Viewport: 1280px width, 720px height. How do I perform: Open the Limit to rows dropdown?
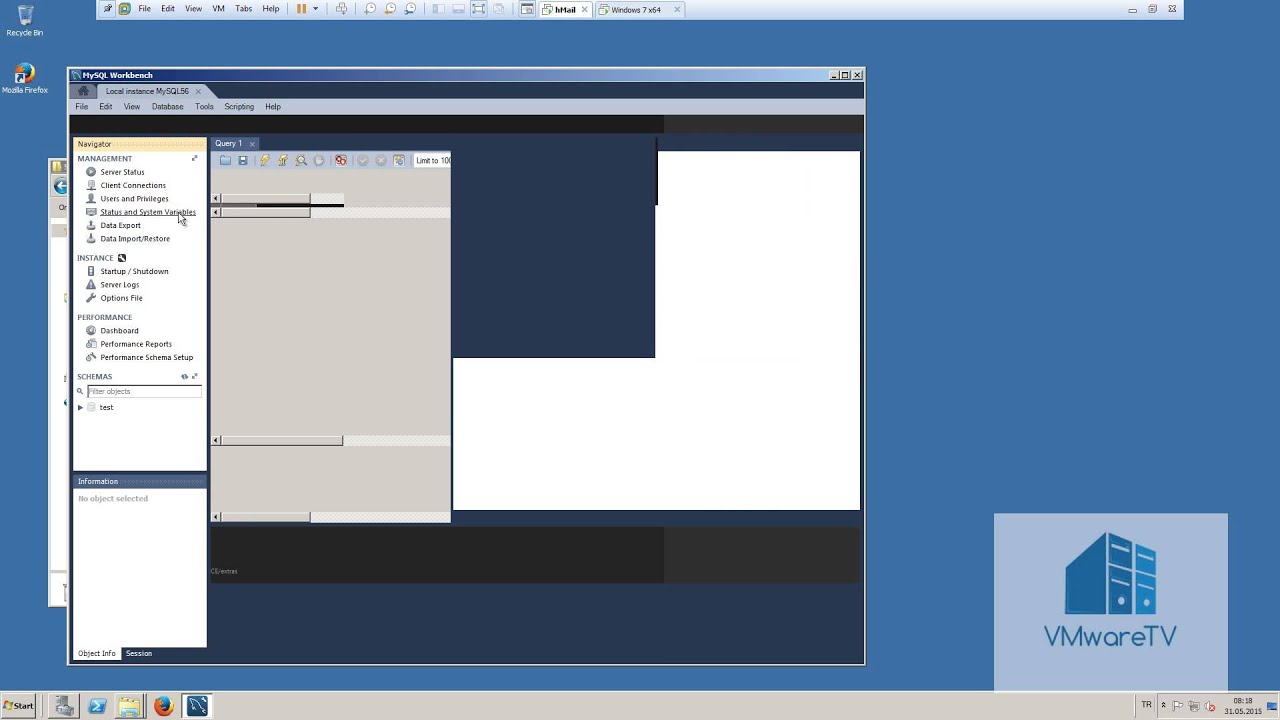(x=432, y=160)
